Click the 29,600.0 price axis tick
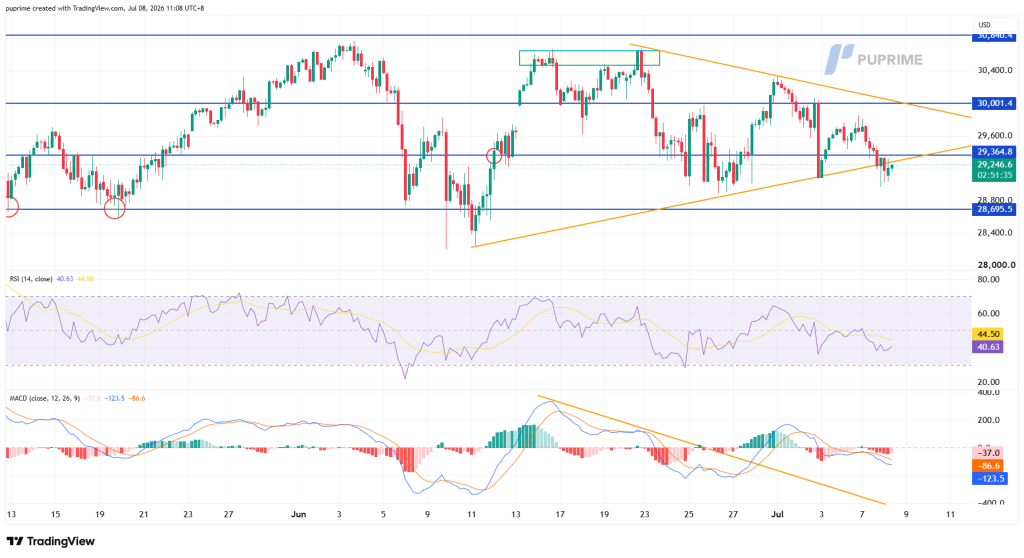Screen dimensions: 1024x558 click(x=995, y=136)
